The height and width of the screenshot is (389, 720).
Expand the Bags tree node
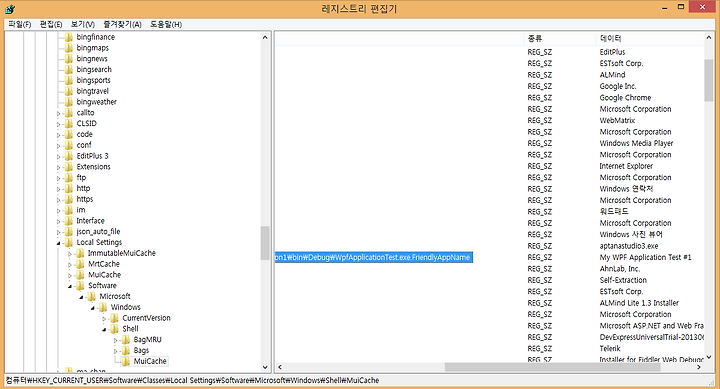click(116, 351)
